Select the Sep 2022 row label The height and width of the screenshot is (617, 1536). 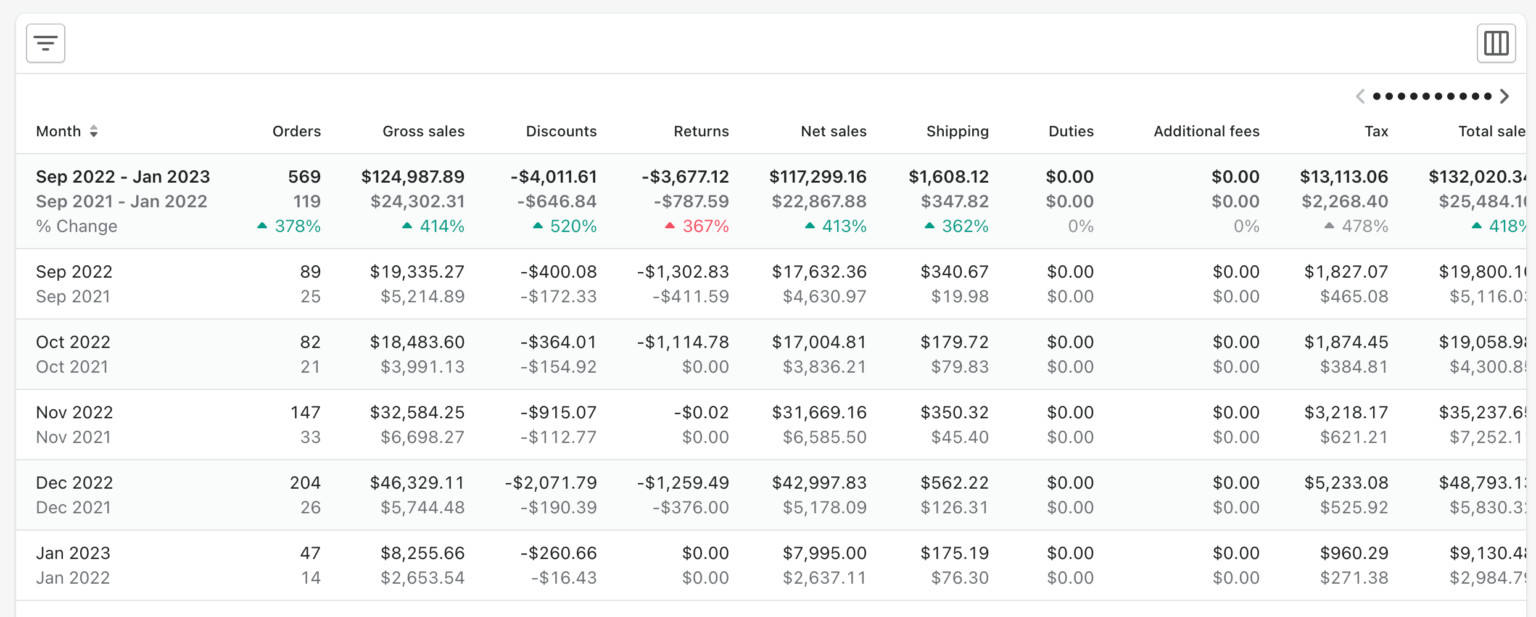[x=74, y=271]
